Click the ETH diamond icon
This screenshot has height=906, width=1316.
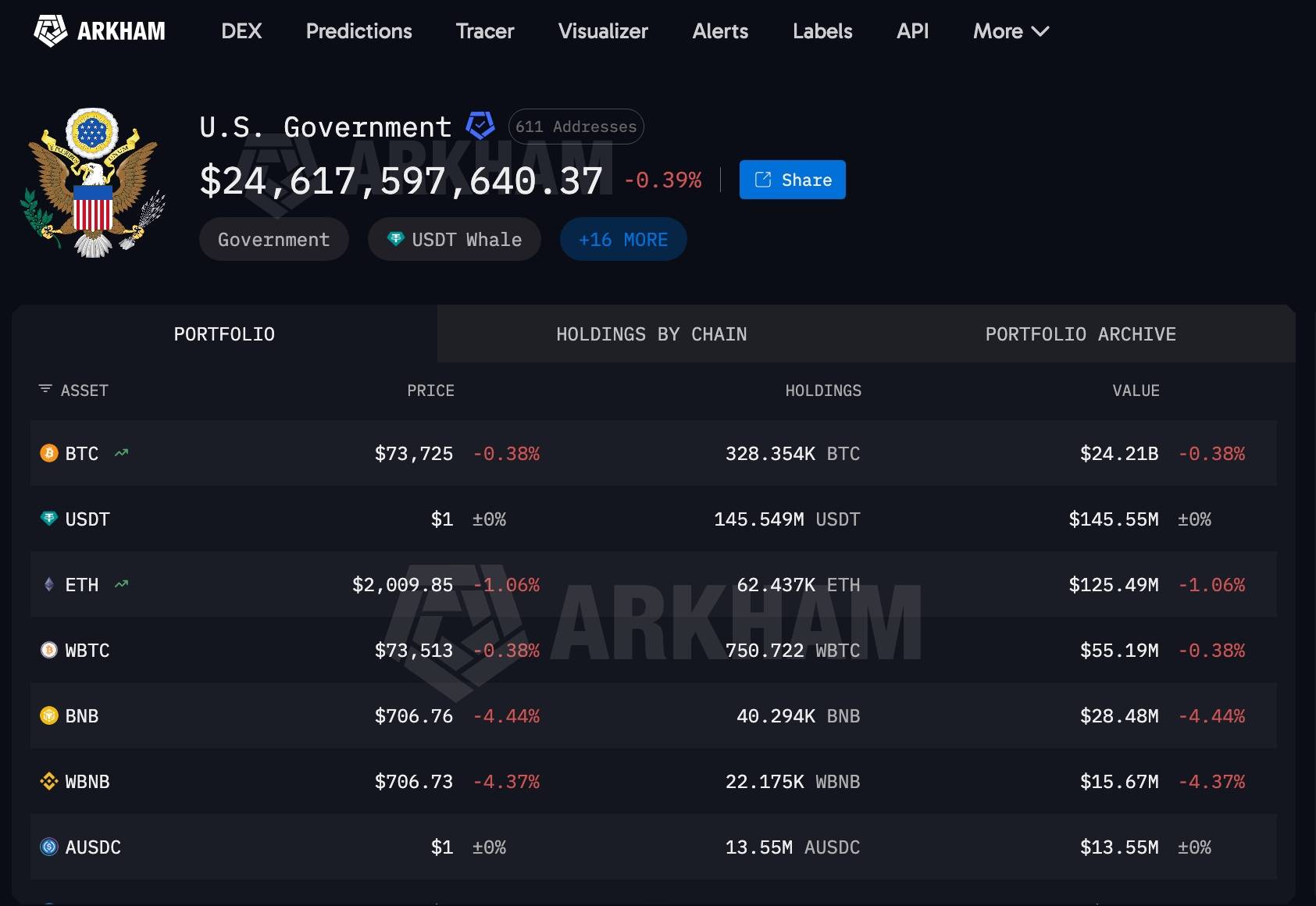tap(49, 584)
